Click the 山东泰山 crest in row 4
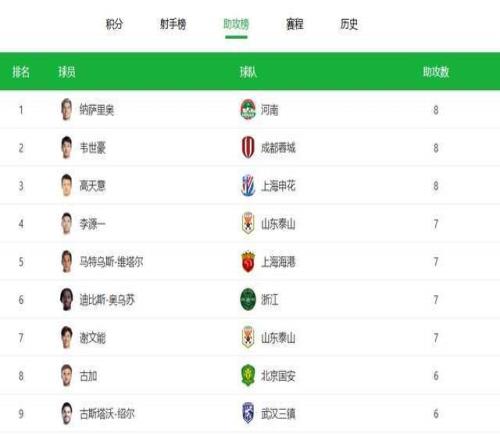 point(248,223)
